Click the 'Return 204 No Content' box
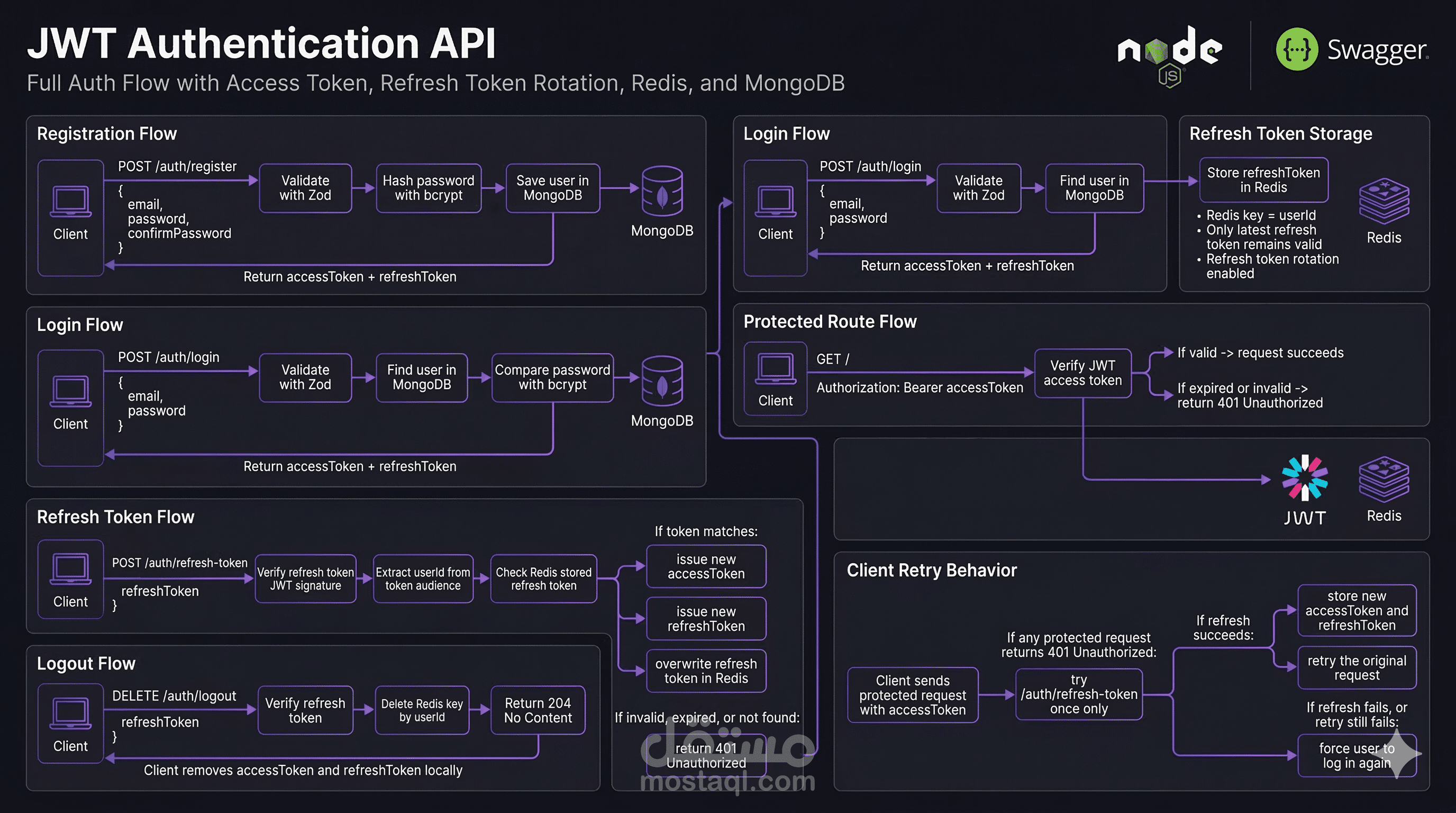Viewport: 1456px width, 813px height. [538, 710]
